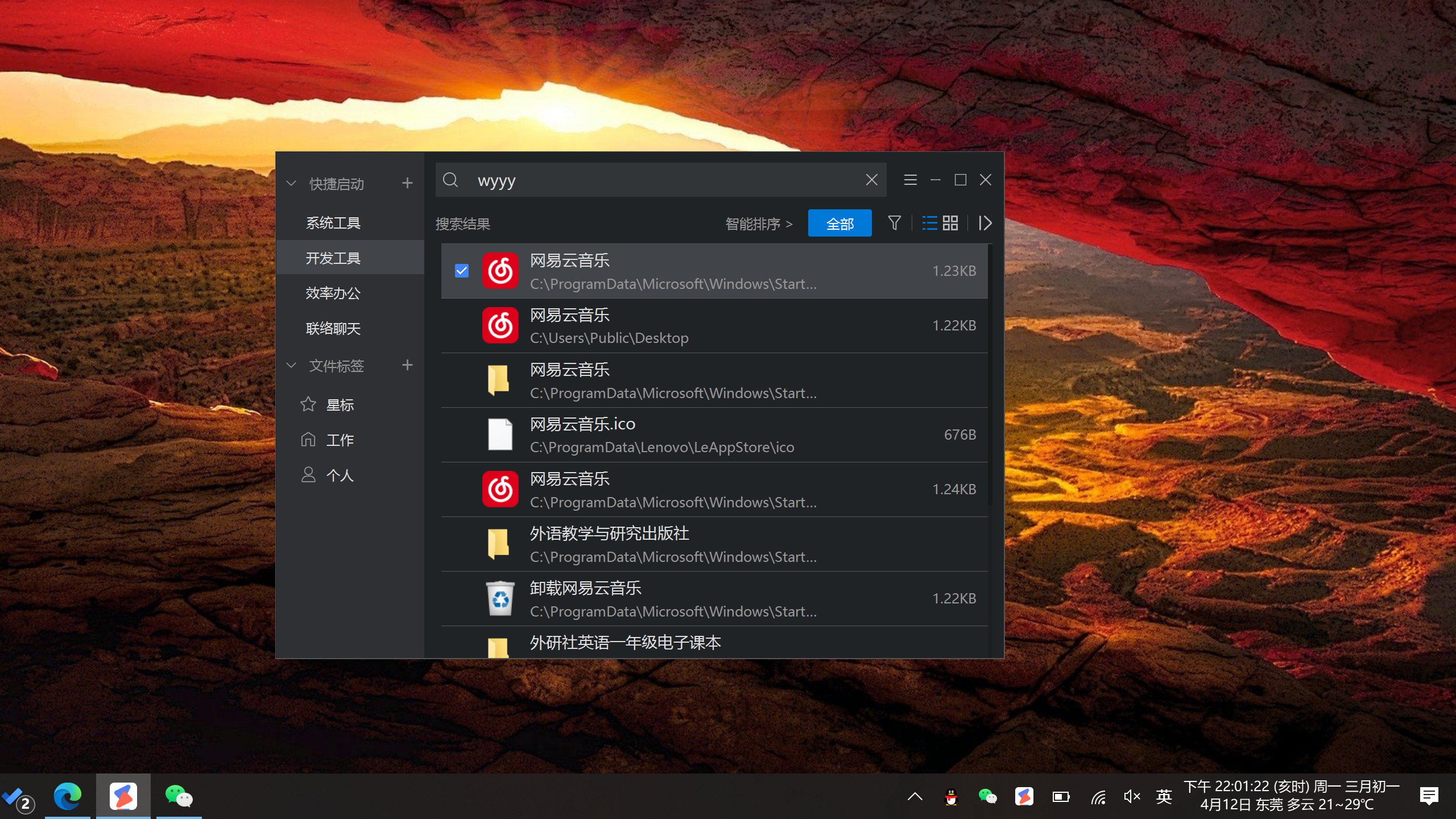Click the 全部 filter button
This screenshot has height=819, width=1456.
coord(840,223)
